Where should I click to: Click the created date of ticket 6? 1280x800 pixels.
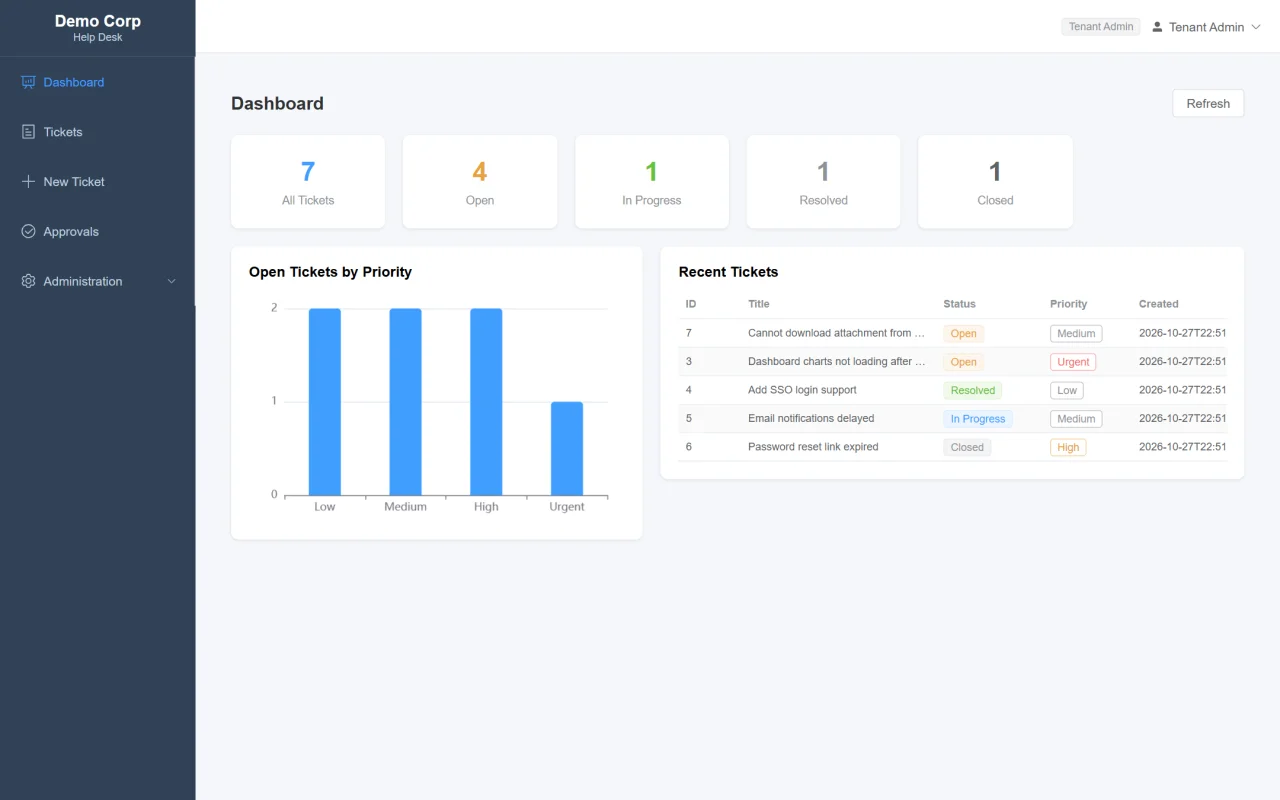[x=1182, y=447]
